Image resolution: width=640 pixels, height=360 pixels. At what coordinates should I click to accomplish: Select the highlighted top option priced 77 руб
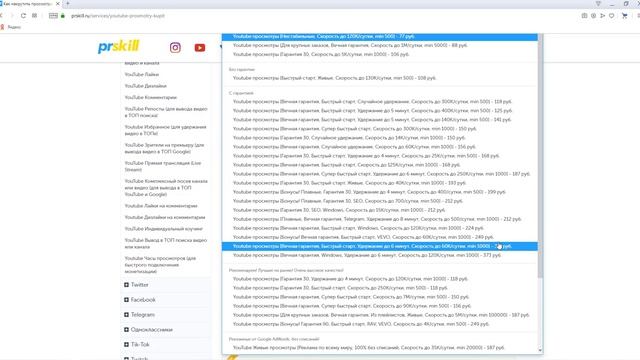click(380, 36)
